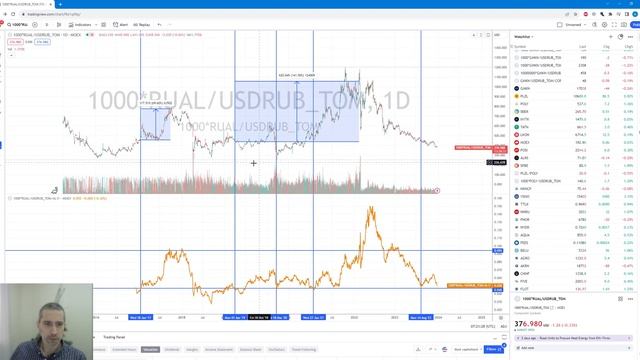Click Add note in details panel
The width and height of the screenshot is (640, 360).
pos(573,348)
